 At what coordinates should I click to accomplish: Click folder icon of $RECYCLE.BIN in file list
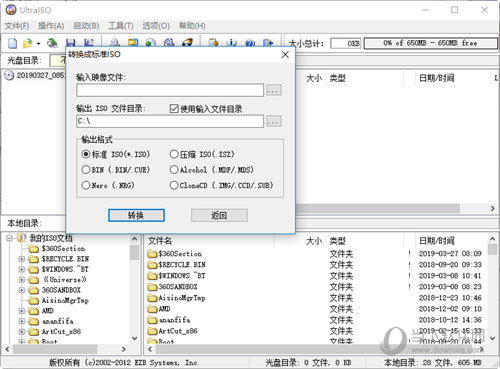coord(152,265)
